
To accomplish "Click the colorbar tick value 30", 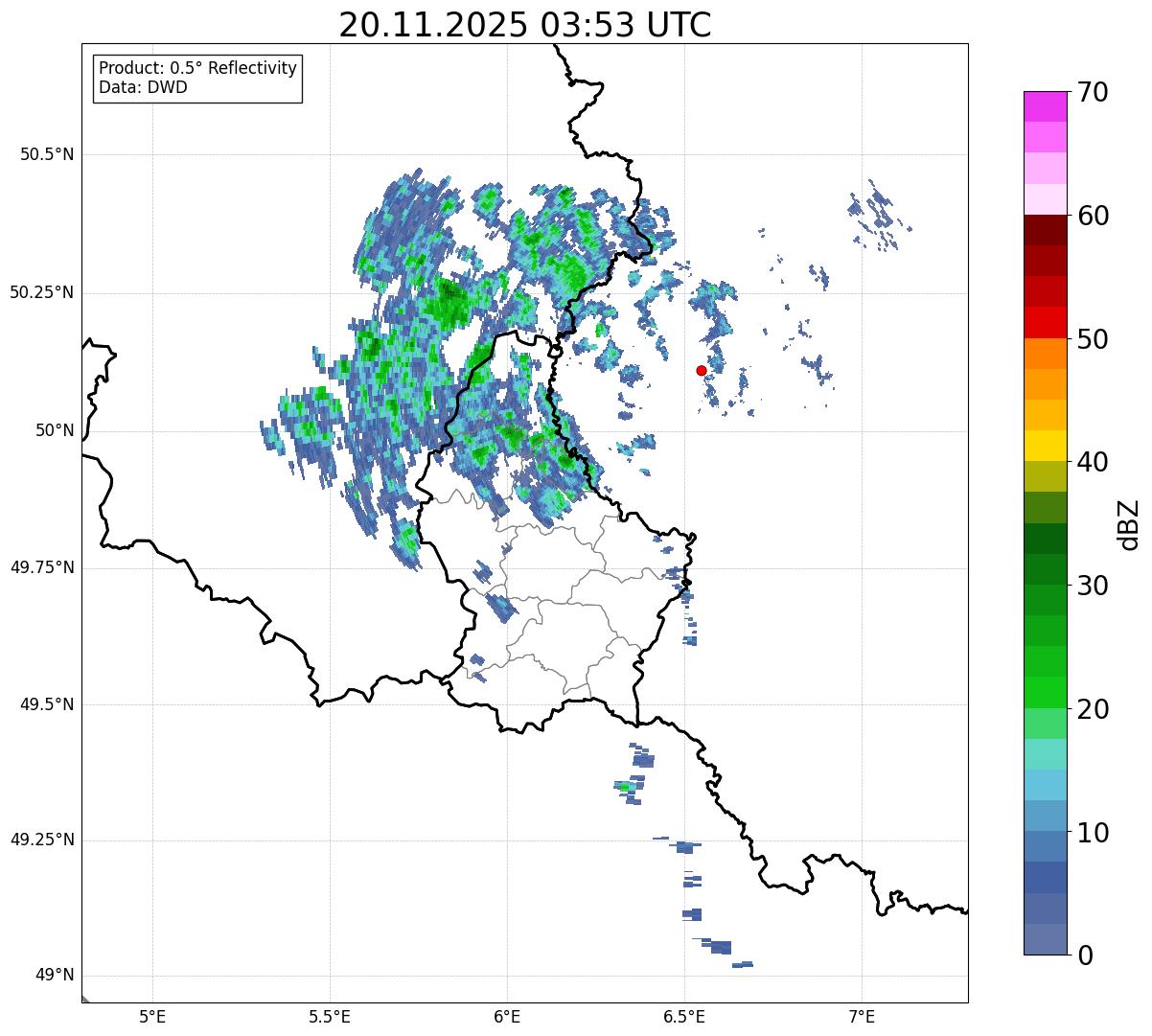I will pos(1093,586).
